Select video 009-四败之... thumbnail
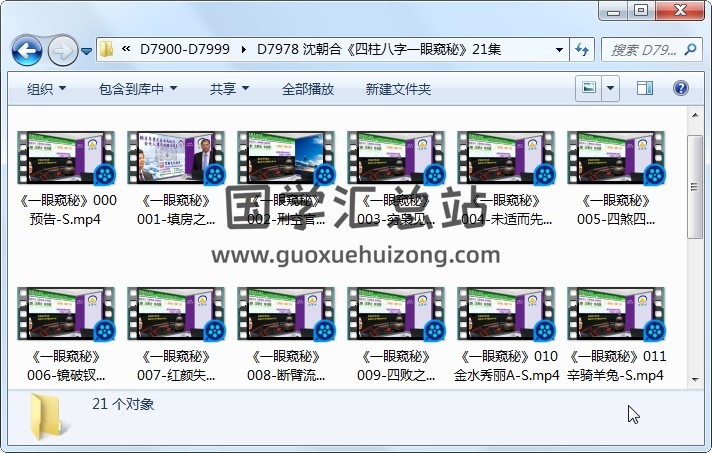 click(396, 314)
